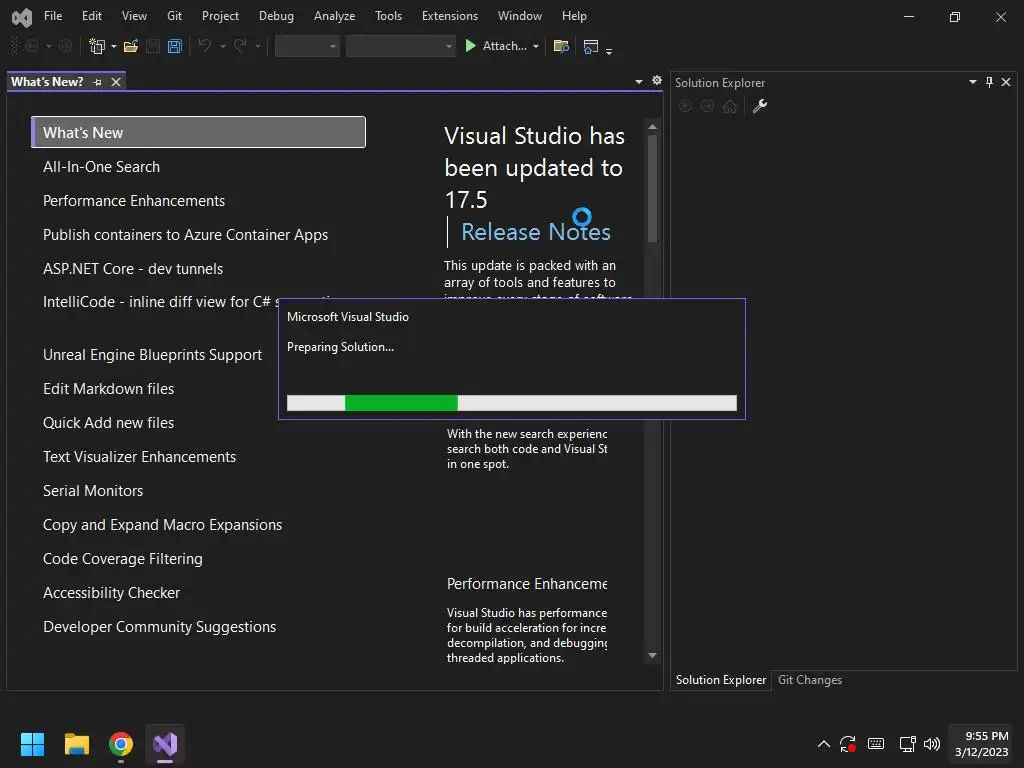Click the Navigate Backward toolbar icon
The image size is (1024, 768).
pos(31,46)
